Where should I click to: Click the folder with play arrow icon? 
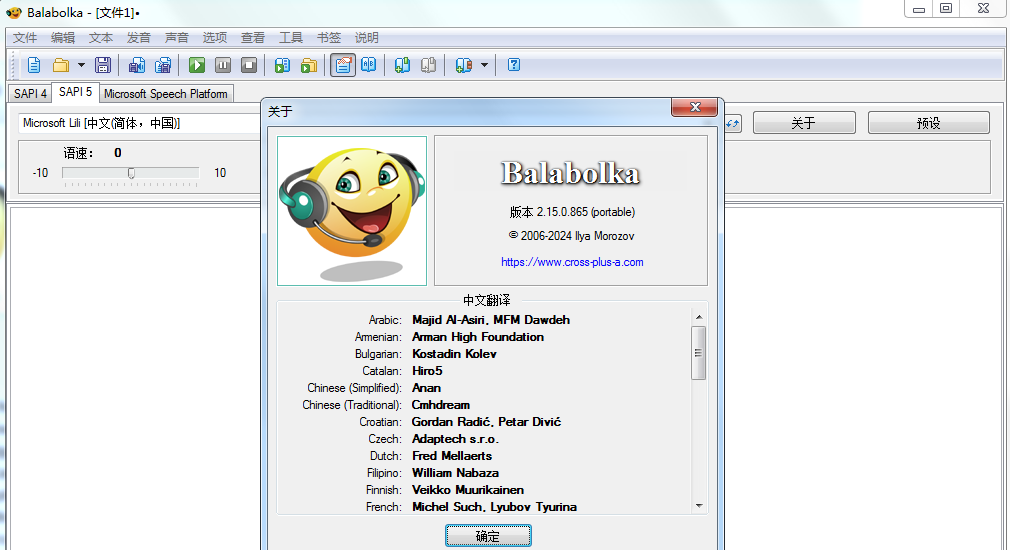[309, 65]
